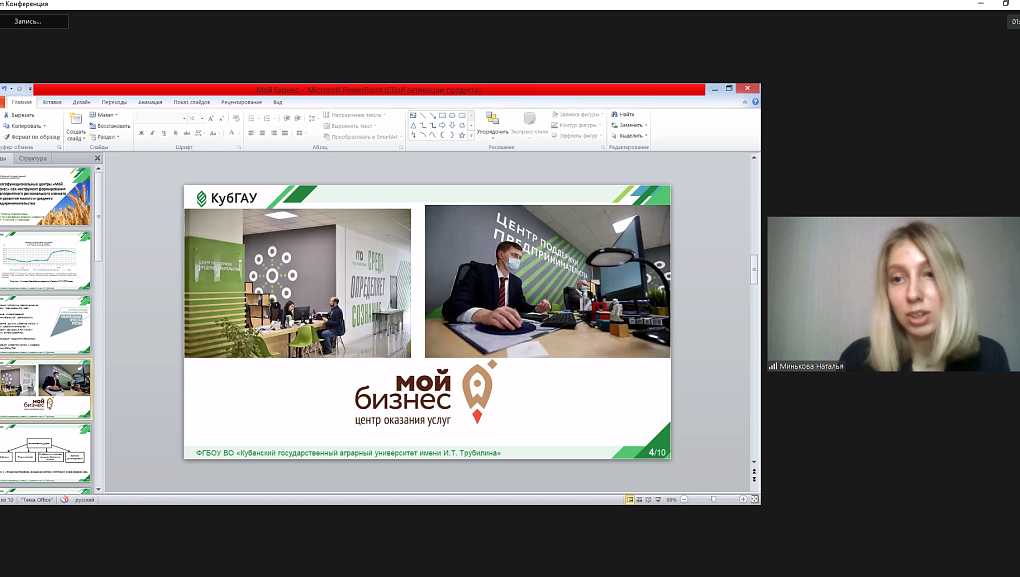Select the right block arrow shape
The height and width of the screenshot is (577, 1020).
click(442, 126)
